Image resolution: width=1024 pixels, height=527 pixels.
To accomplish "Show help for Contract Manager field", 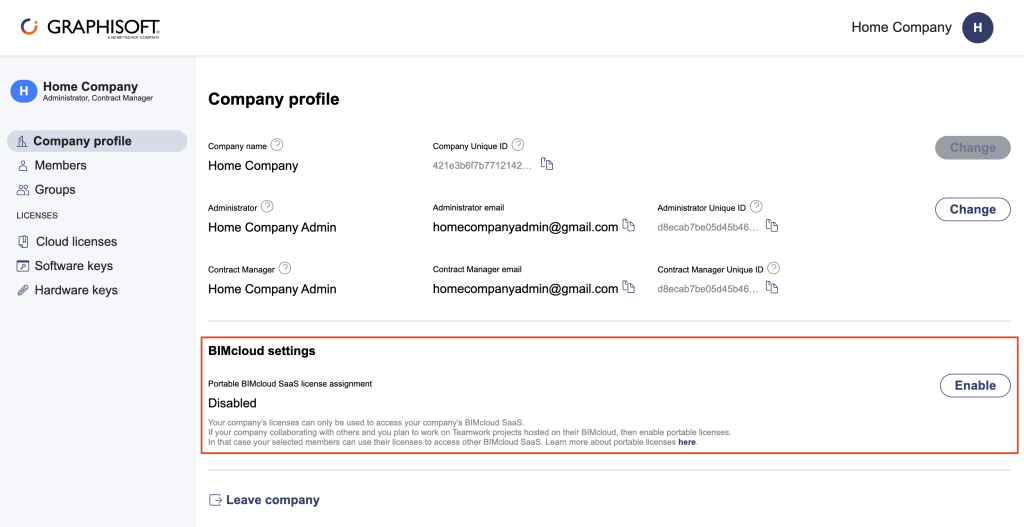I will (x=285, y=269).
